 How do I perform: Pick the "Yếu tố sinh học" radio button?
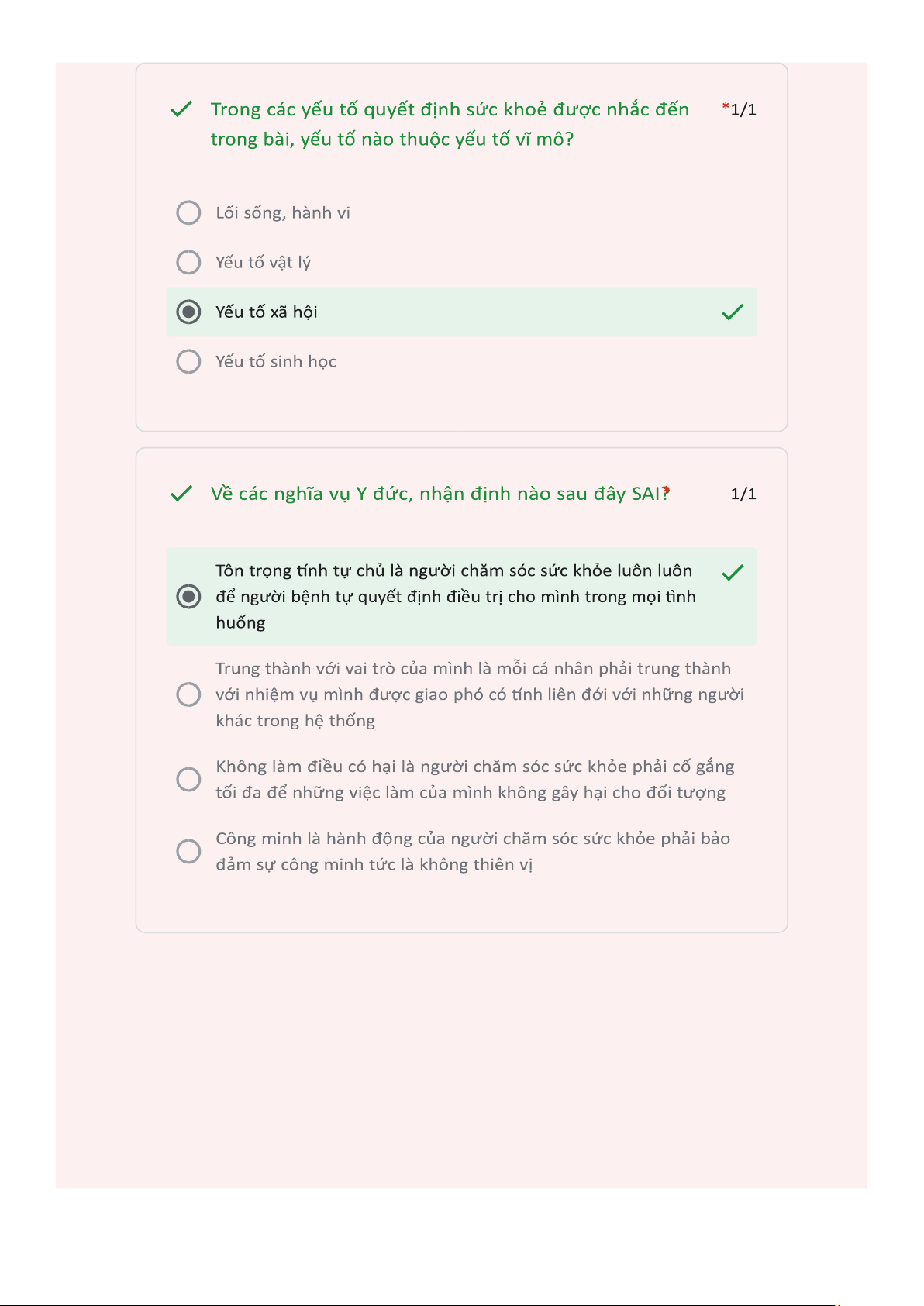pyautogui.click(x=188, y=361)
